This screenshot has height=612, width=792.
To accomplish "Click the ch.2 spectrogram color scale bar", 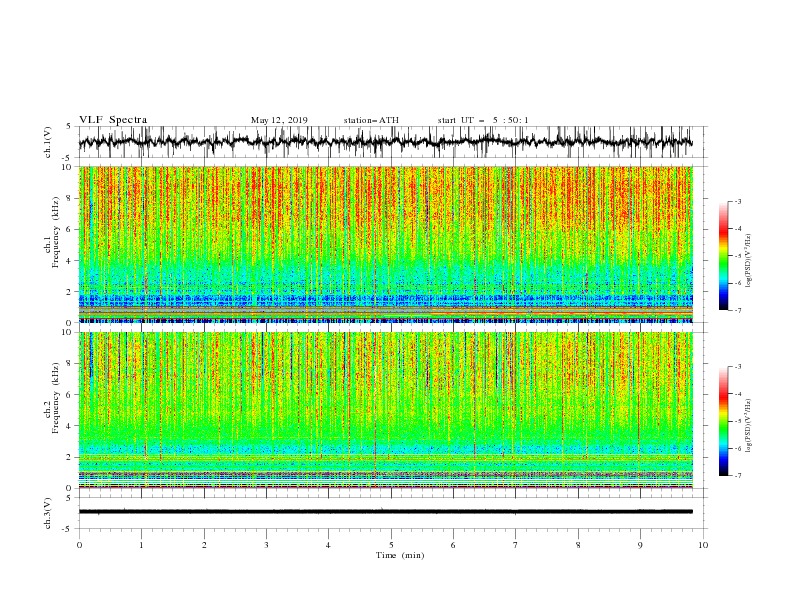I will click(723, 421).
